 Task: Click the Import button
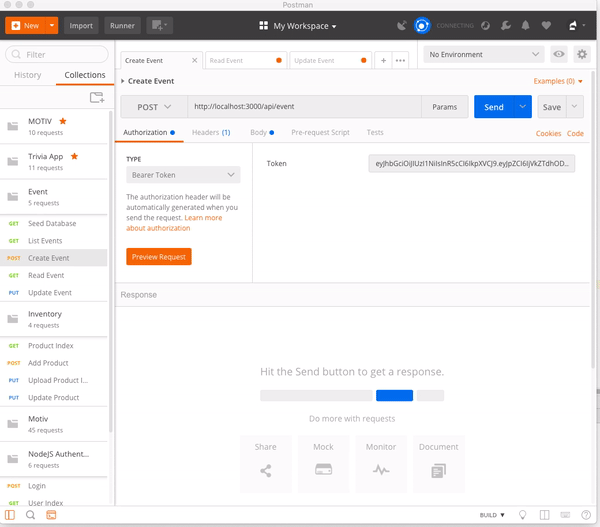click(81, 26)
